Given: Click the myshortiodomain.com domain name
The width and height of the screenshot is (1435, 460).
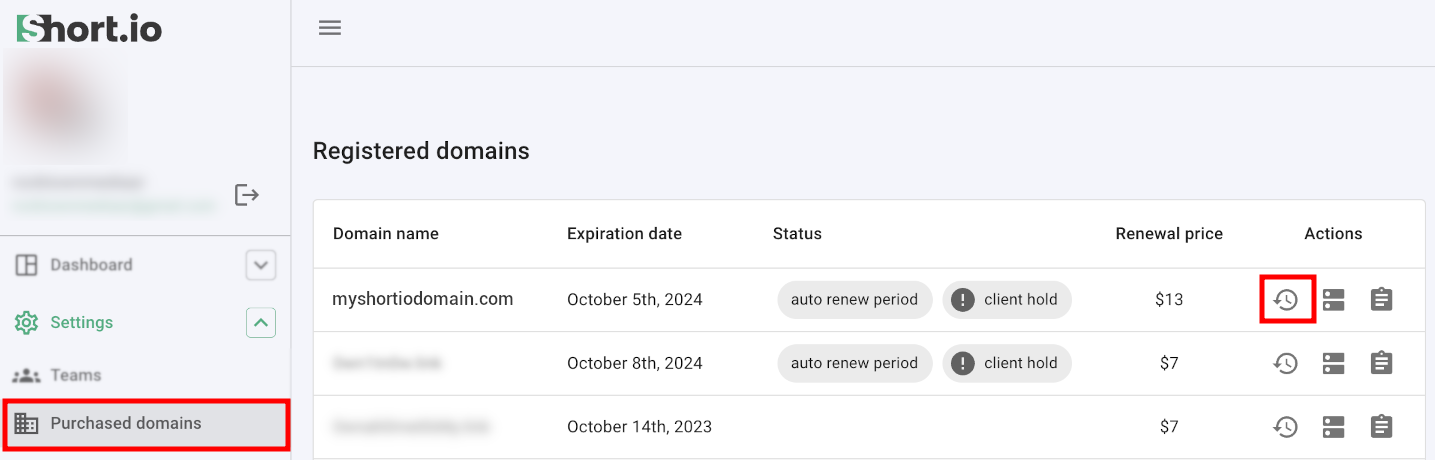Looking at the screenshot, I should (423, 299).
